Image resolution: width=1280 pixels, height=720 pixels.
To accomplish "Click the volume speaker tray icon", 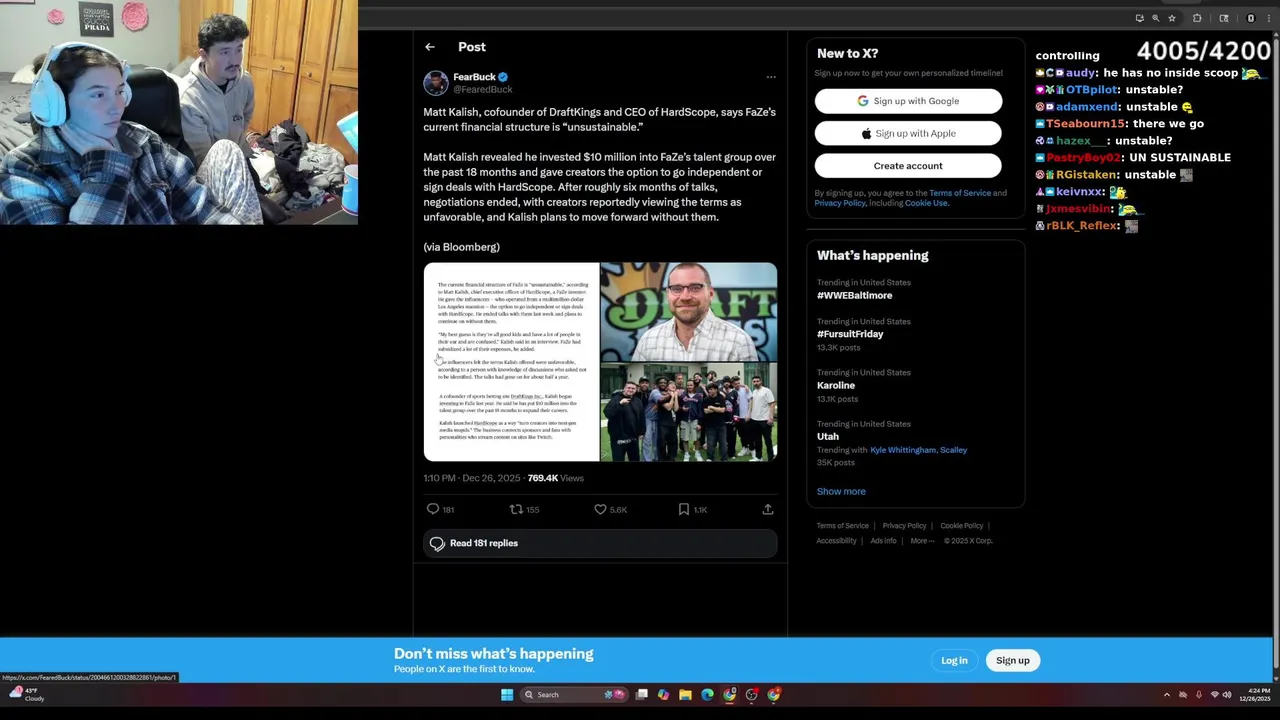I will point(1227,694).
